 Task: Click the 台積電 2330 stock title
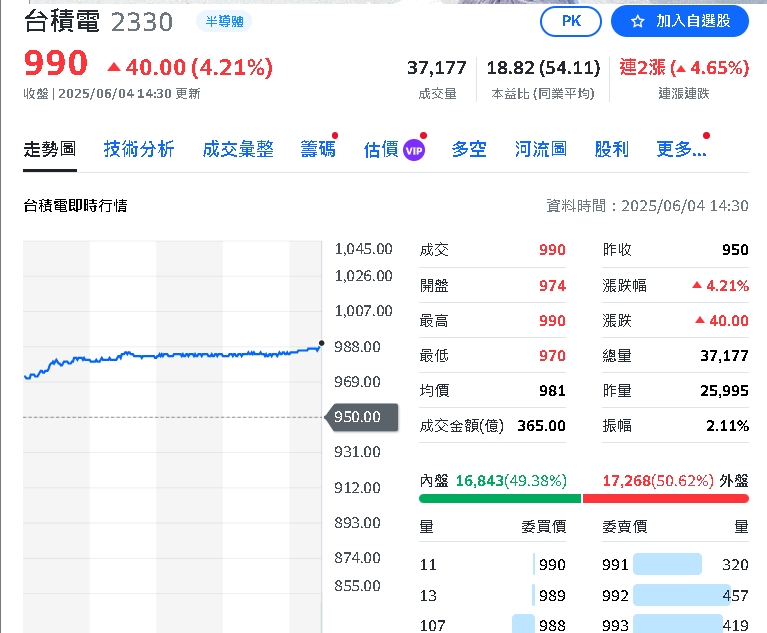coord(98,22)
